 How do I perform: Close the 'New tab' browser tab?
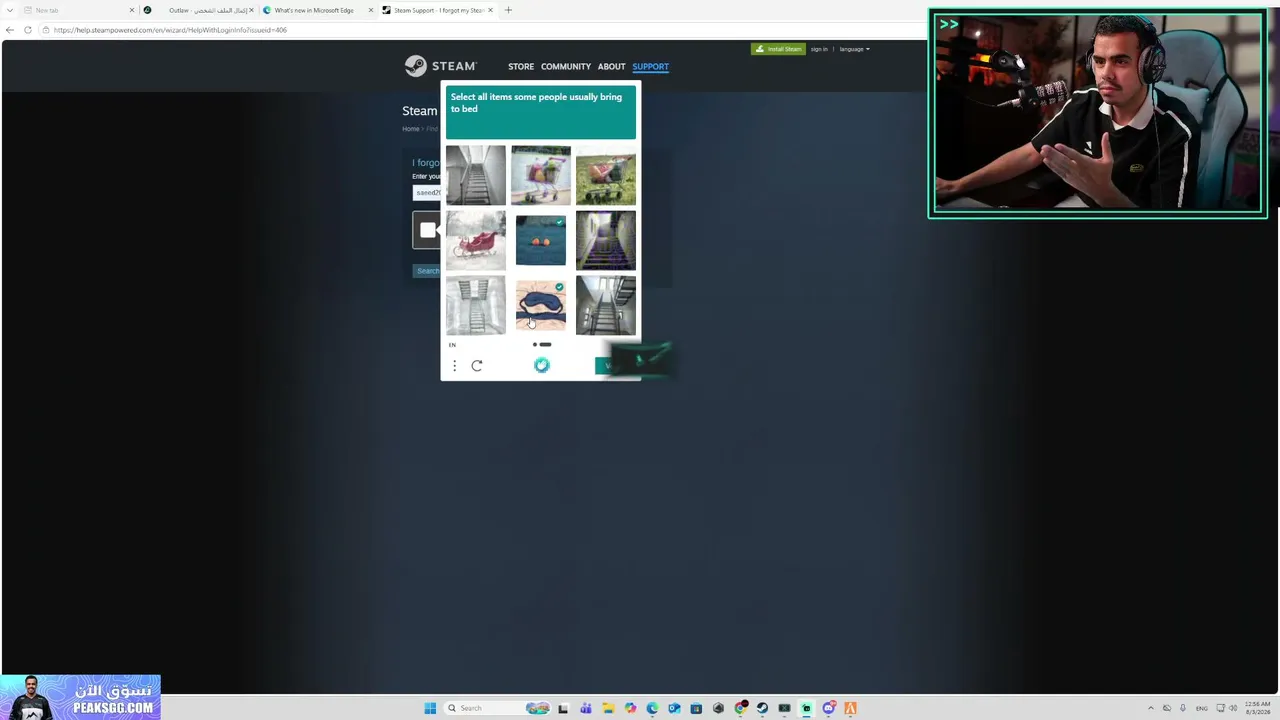[x=131, y=10]
